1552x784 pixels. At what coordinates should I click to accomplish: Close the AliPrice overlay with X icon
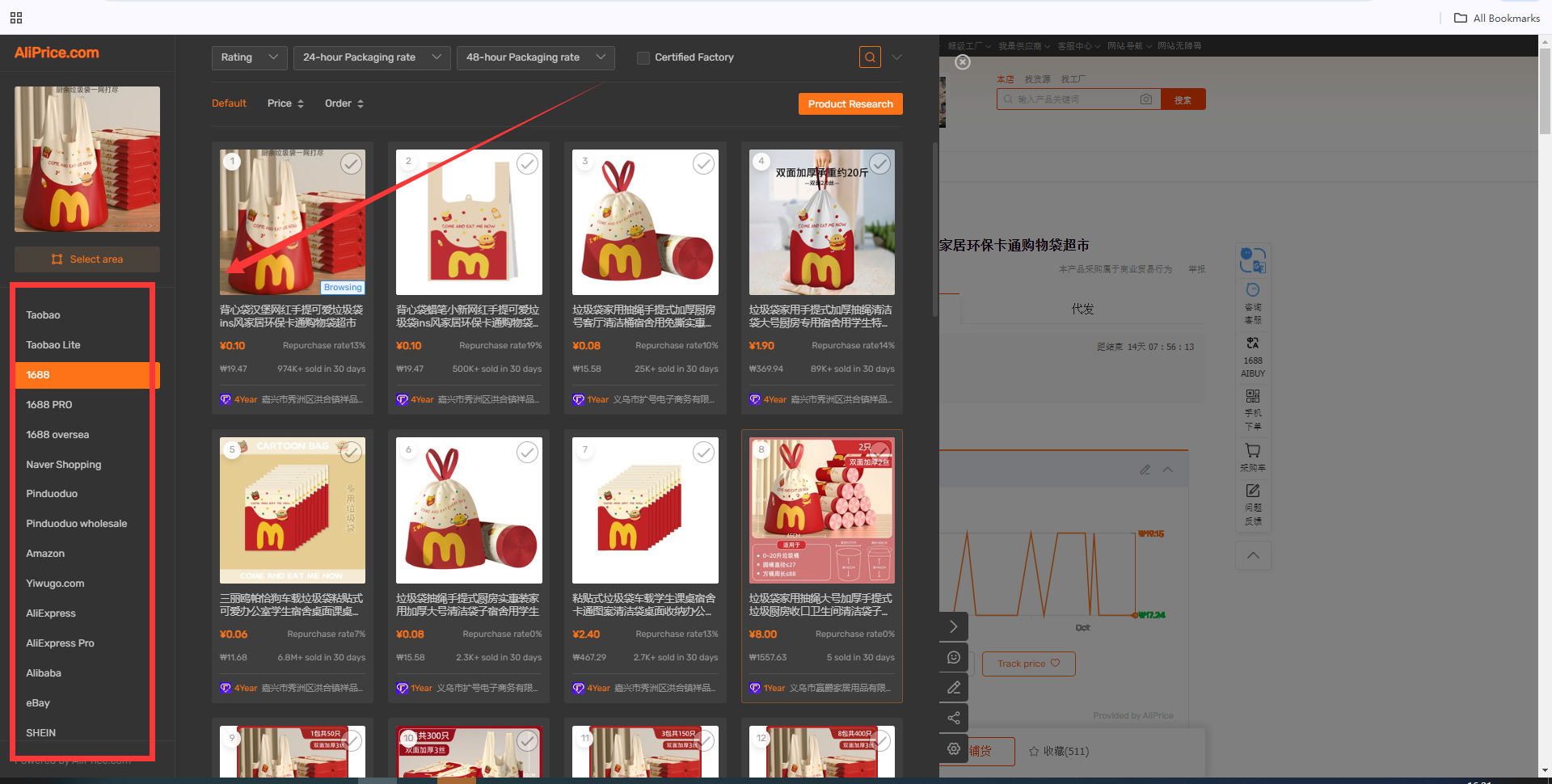963,62
